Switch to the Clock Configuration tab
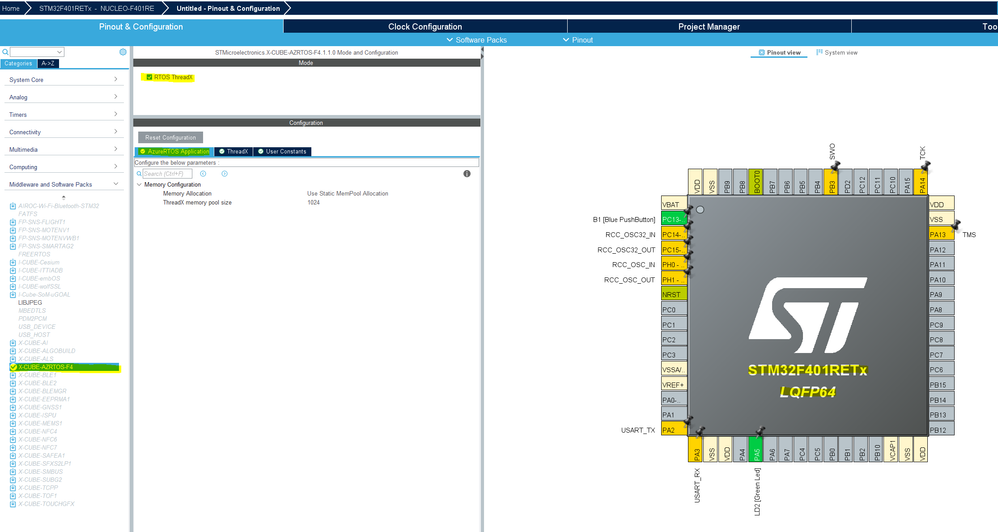Viewport: 998px width, 532px height. pyautogui.click(x=425, y=27)
